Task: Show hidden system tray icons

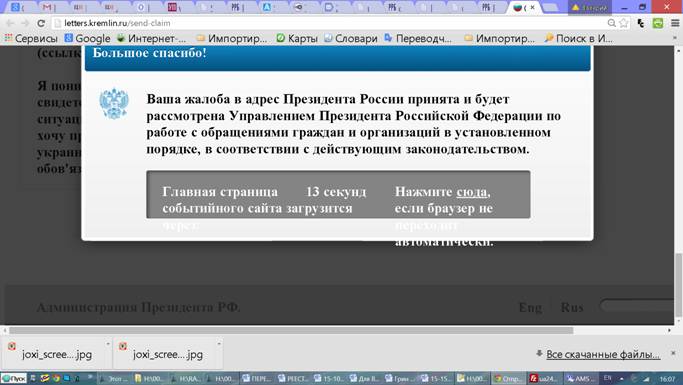Action: pyautogui.click(x=622, y=379)
